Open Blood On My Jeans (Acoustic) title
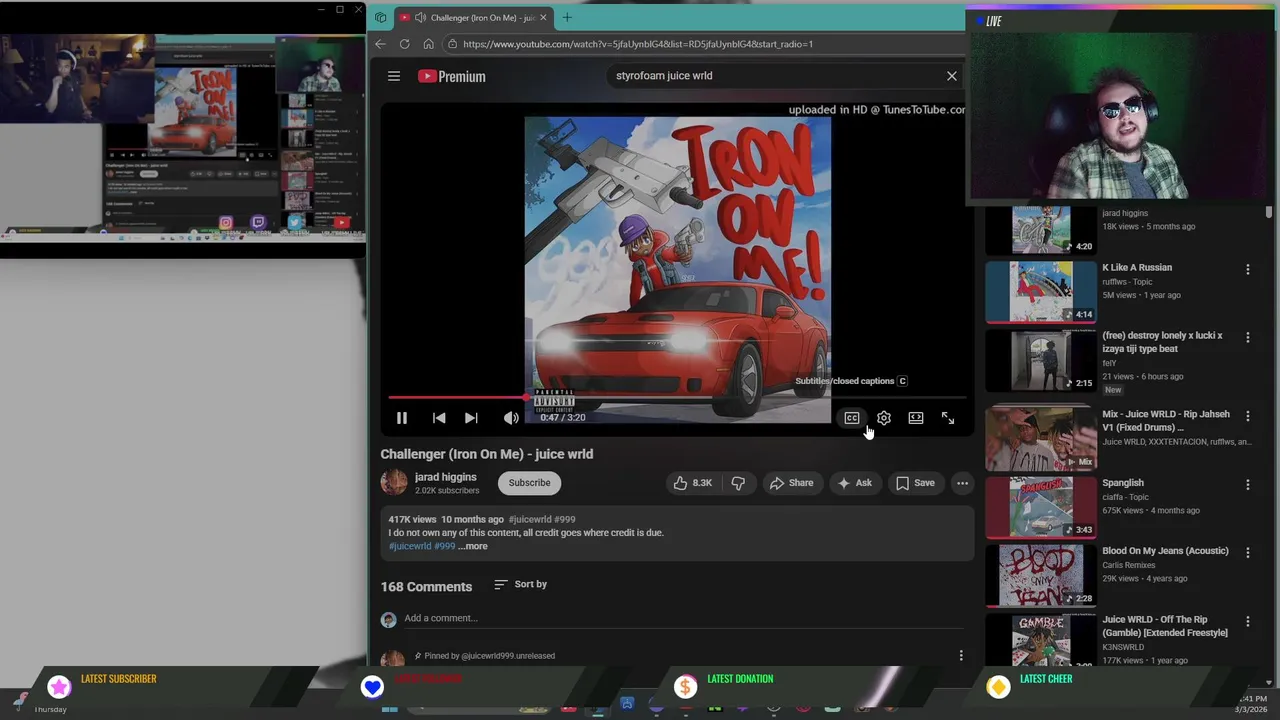Viewport: 1280px width, 720px height. [1165, 551]
